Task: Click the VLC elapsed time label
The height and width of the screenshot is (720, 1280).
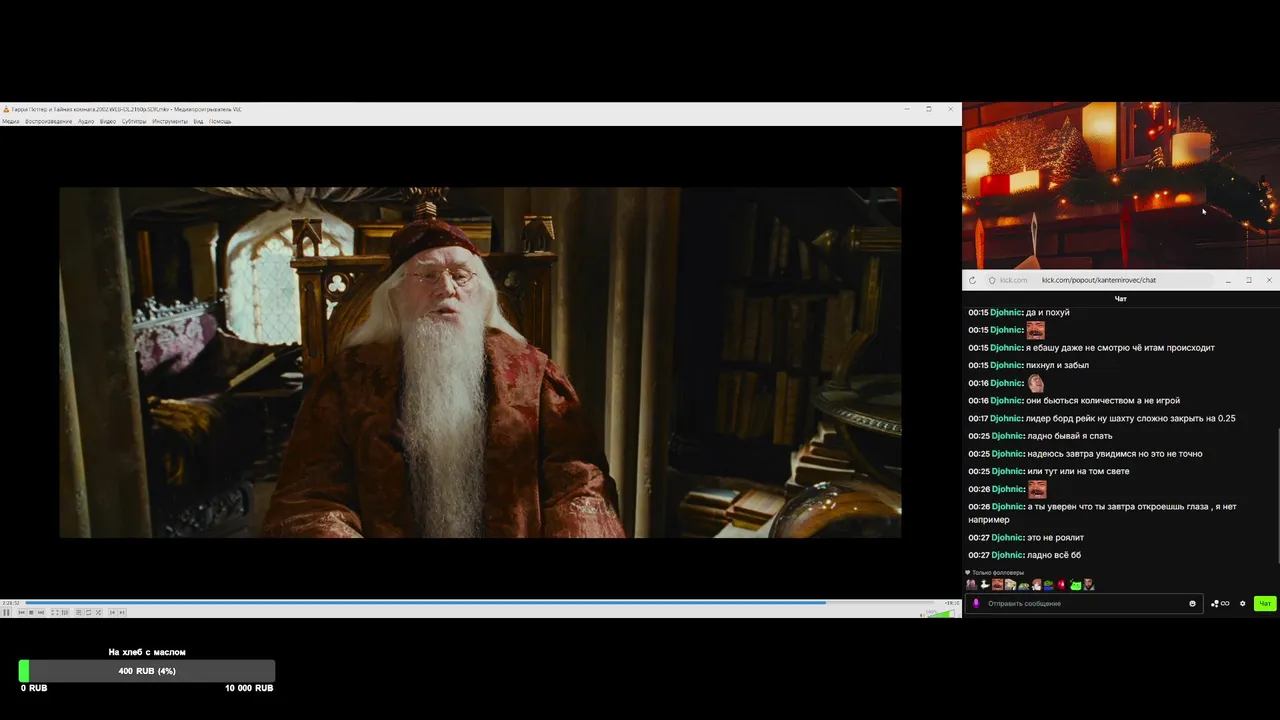Action: (10, 603)
